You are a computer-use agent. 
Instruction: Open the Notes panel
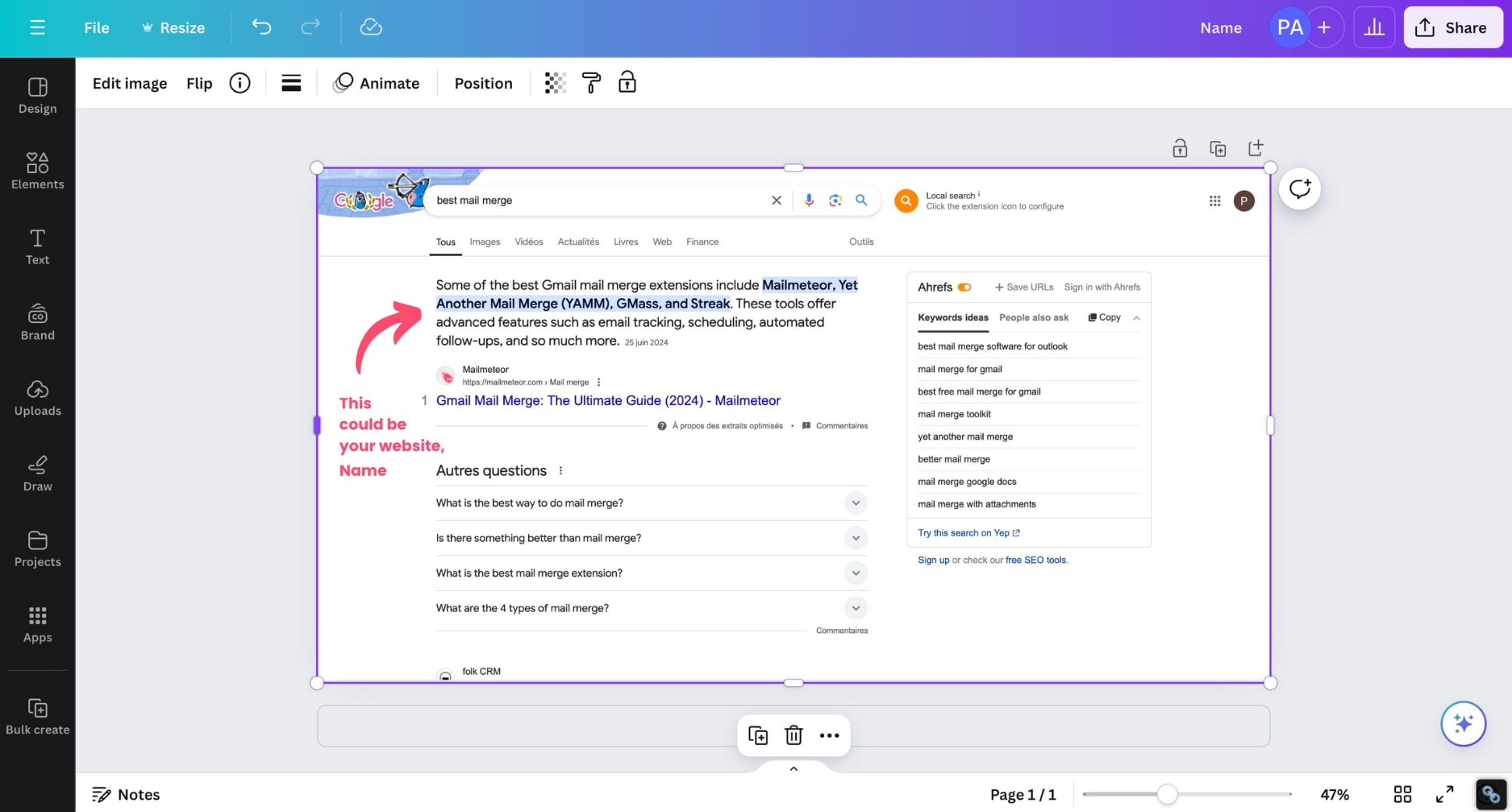[x=126, y=794]
